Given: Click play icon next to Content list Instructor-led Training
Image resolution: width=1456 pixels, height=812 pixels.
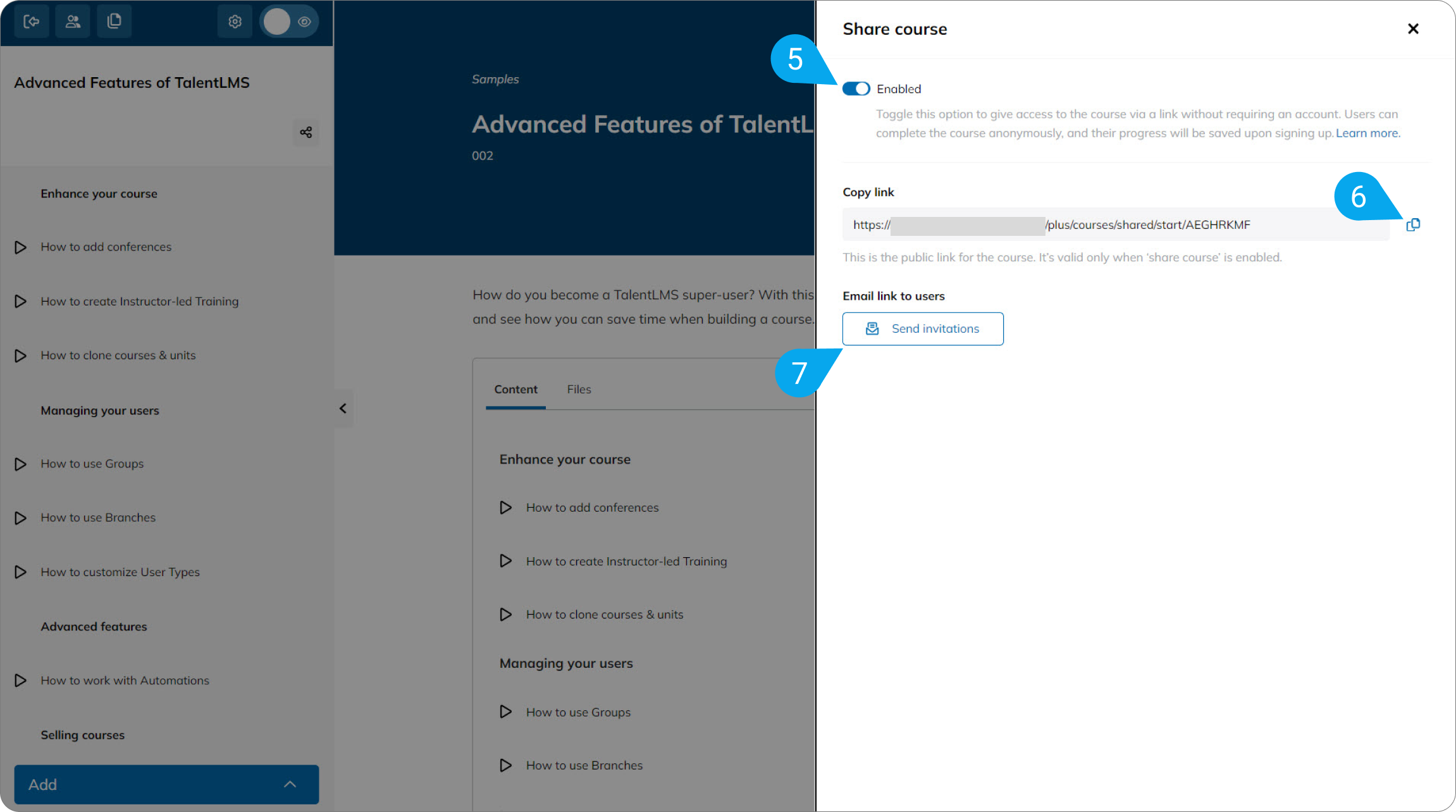Looking at the screenshot, I should 505,561.
